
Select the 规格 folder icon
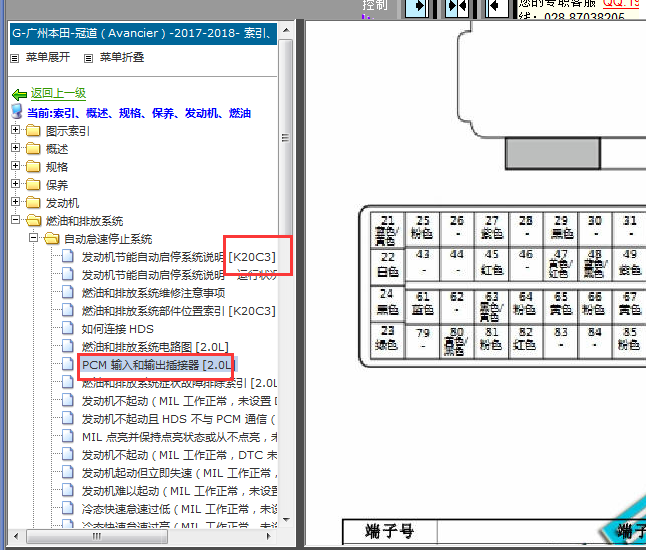[x=33, y=167]
